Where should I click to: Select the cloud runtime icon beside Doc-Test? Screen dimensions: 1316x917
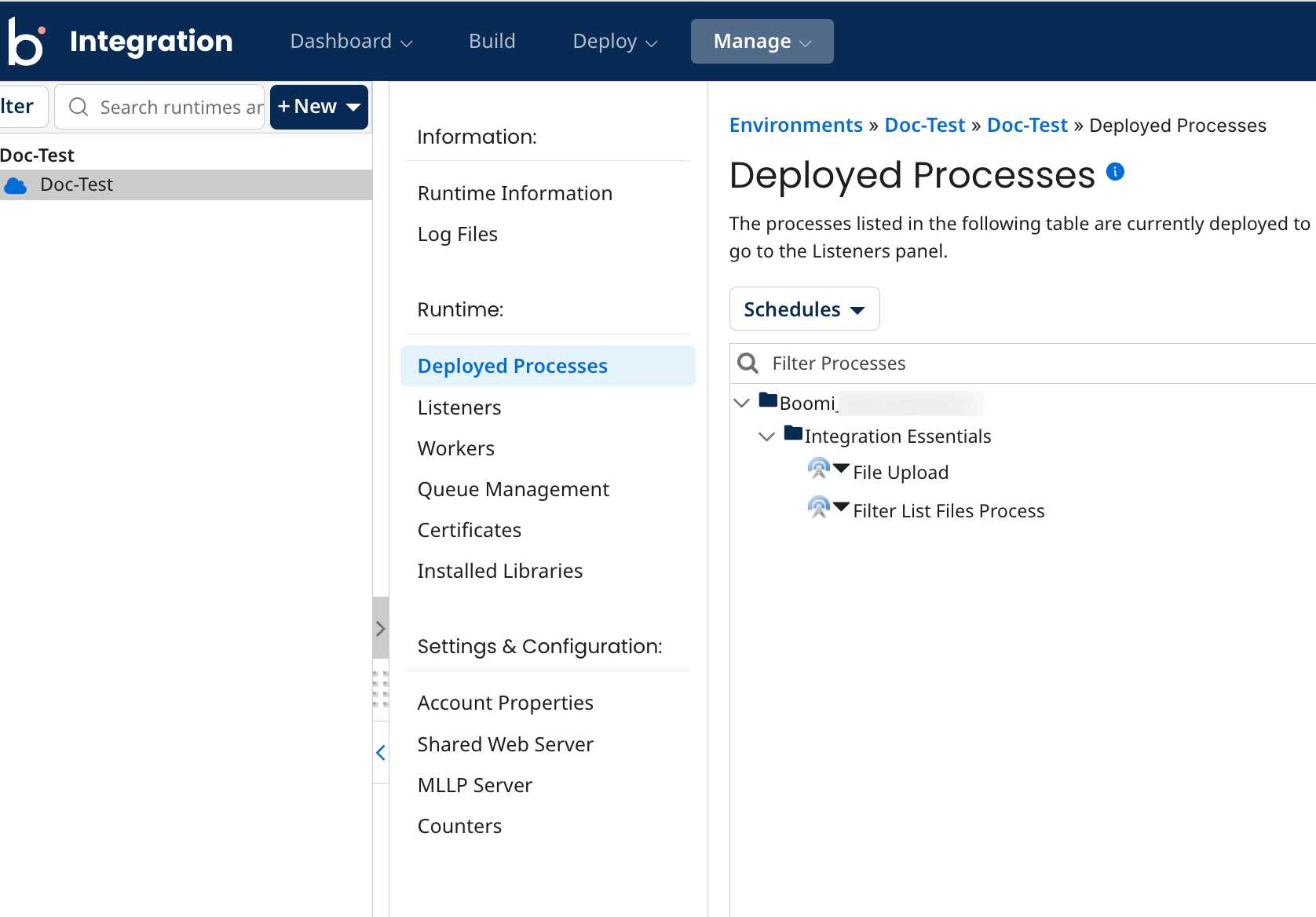click(x=16, y=184)
